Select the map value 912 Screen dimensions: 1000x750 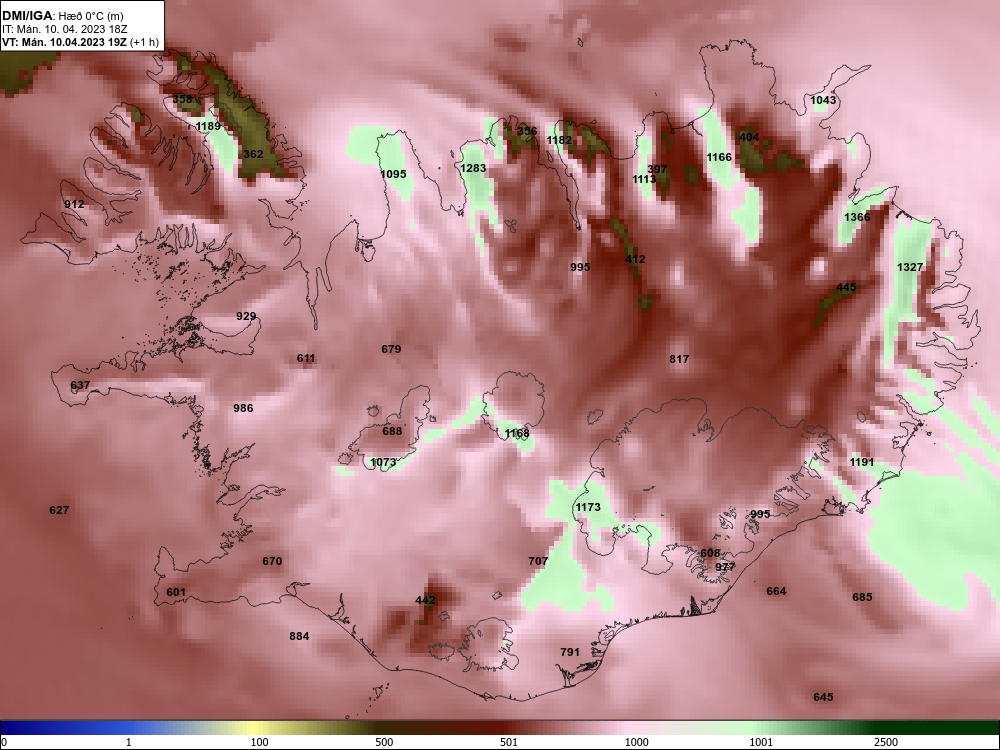(74, 204)
